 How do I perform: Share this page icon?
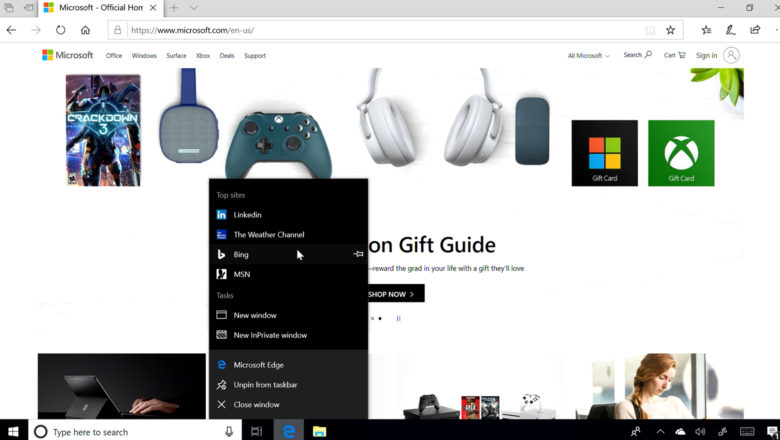pos(755,30)
